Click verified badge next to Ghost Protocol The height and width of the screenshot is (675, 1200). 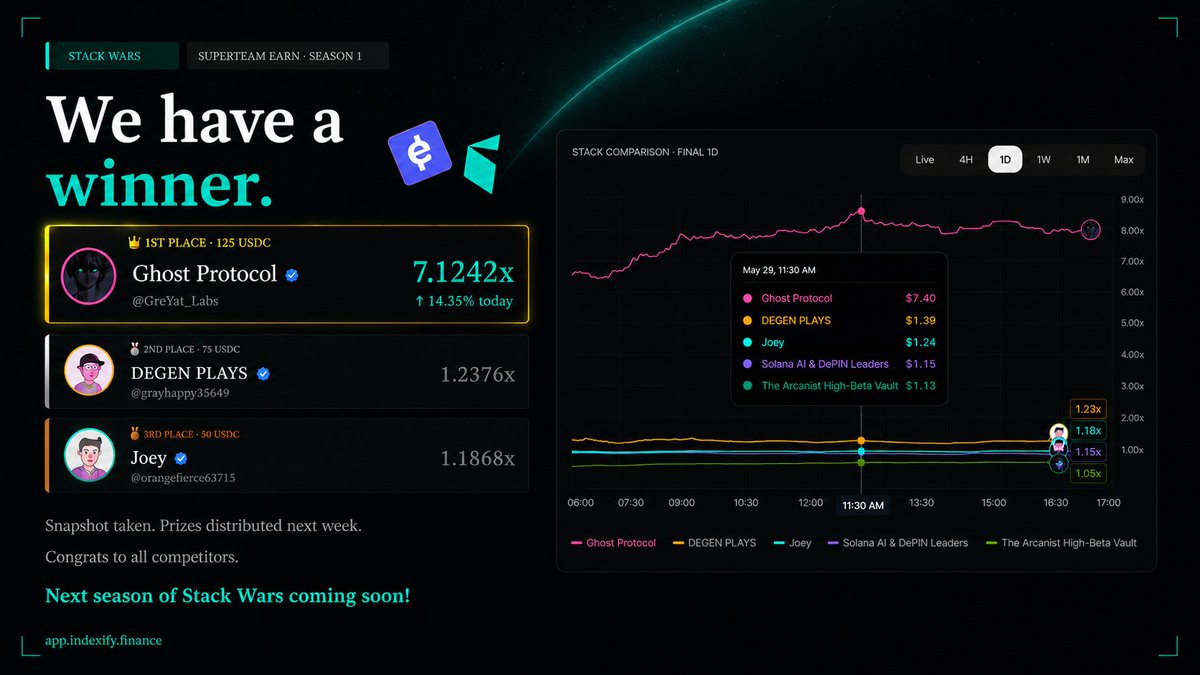pyautogui.click(x=291, y=275)
